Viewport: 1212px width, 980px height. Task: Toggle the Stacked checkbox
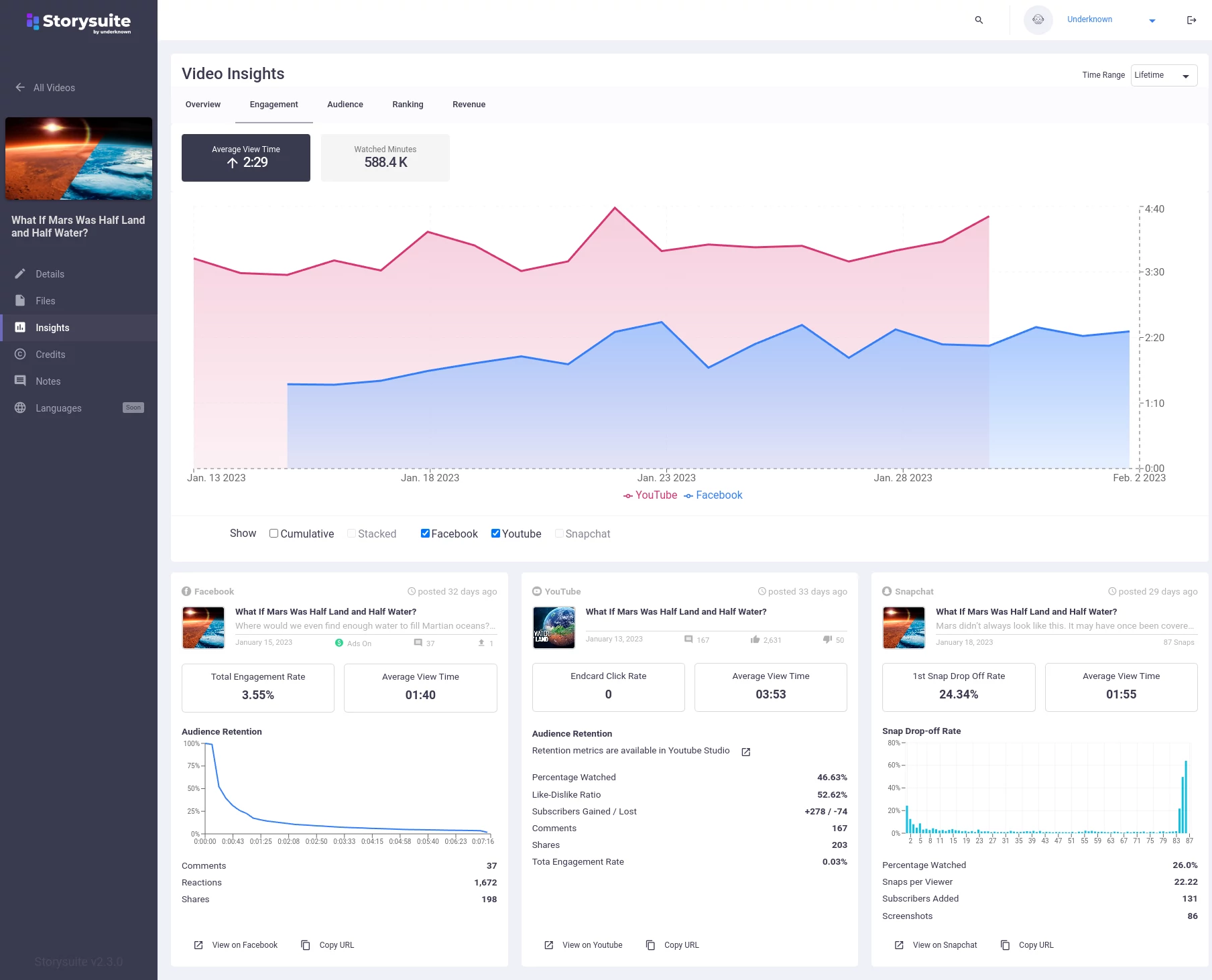351,534
